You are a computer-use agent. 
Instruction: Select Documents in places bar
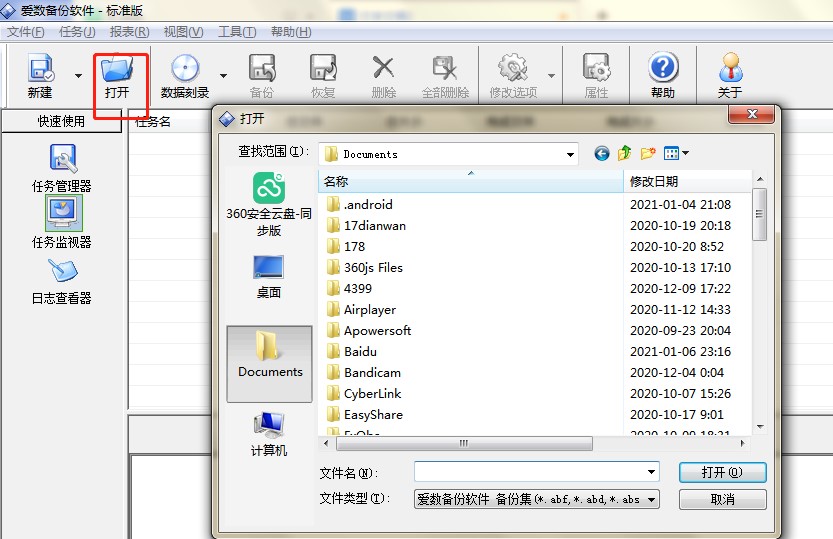click(x=269, y=364)
